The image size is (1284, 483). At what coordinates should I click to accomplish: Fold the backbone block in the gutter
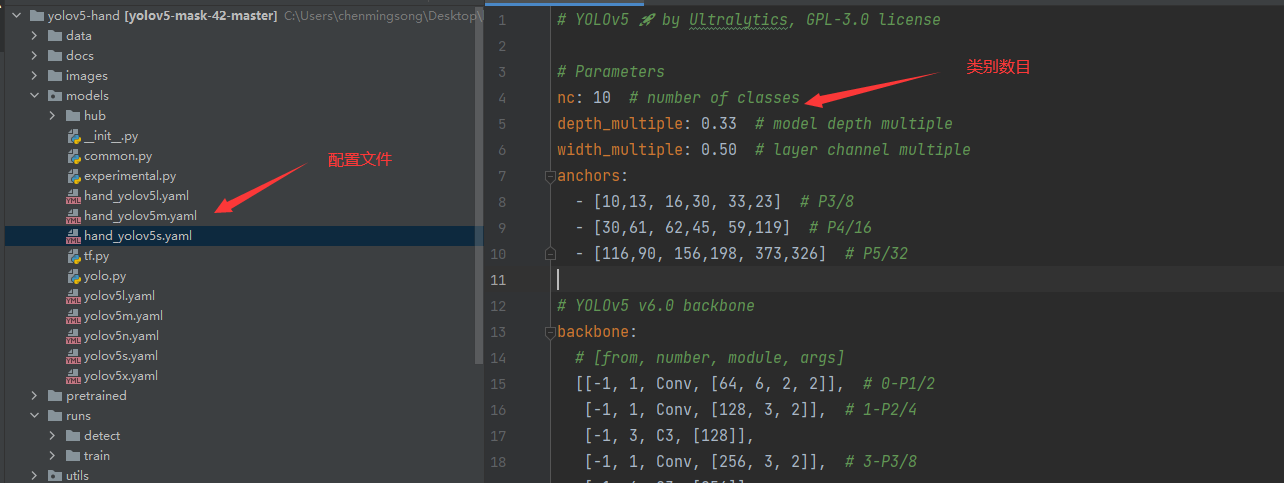[x=549, y=332]
